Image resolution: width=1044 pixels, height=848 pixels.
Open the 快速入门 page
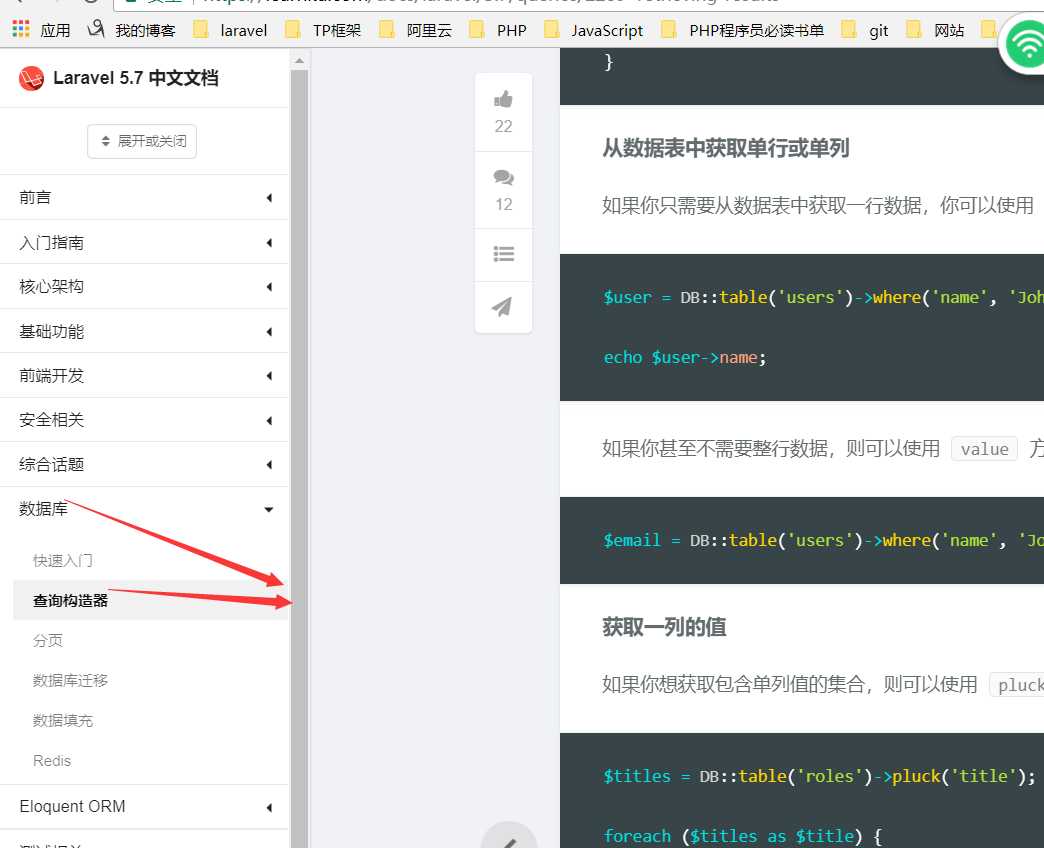[x=63, y=560]
